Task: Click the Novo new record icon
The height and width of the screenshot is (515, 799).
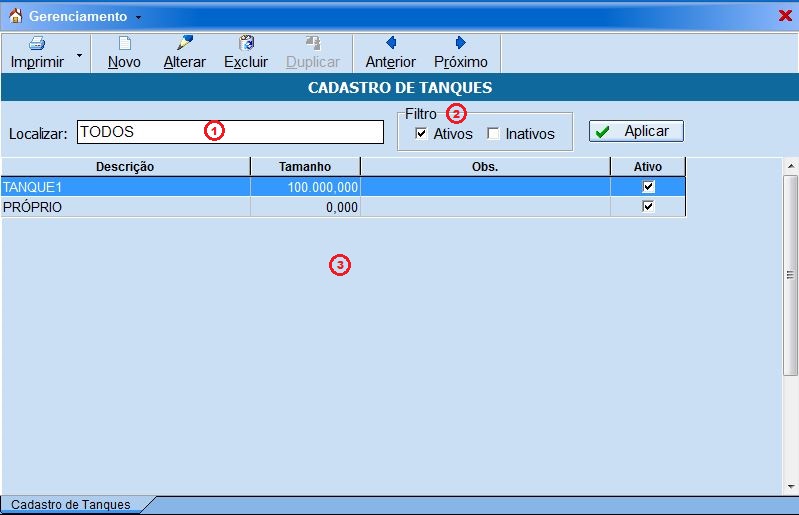Action: pyautogui.click(x=124, y=44)
